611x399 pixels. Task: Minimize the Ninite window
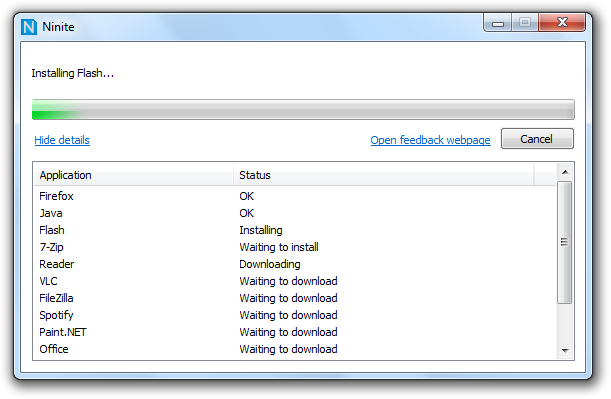(x=498, y=23)
